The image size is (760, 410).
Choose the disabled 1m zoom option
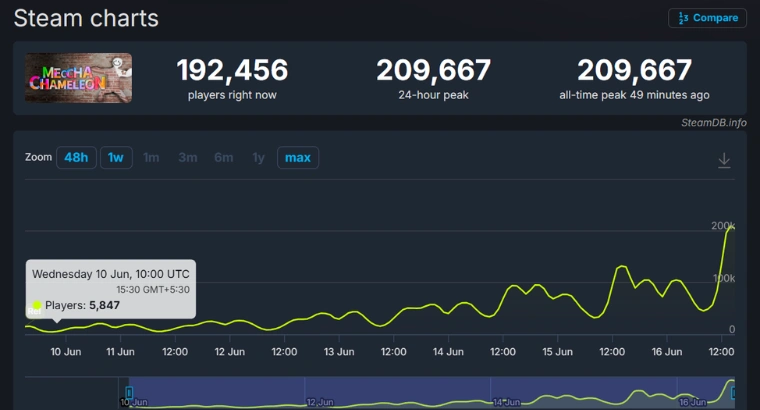151,158
